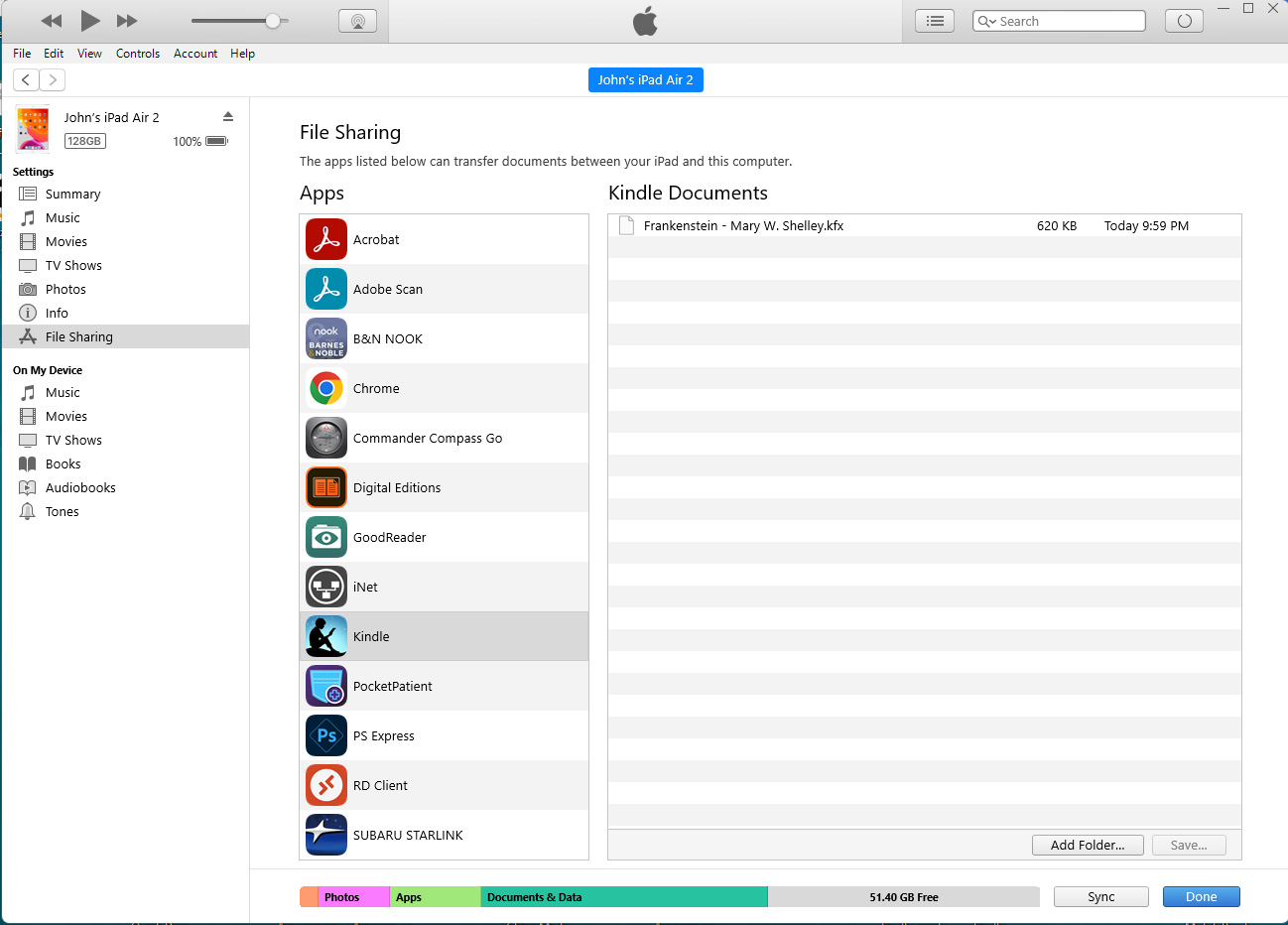This screenshot has width=1288, height=925.
Task: Select Music under On My Device
Action: coord(125,392)
